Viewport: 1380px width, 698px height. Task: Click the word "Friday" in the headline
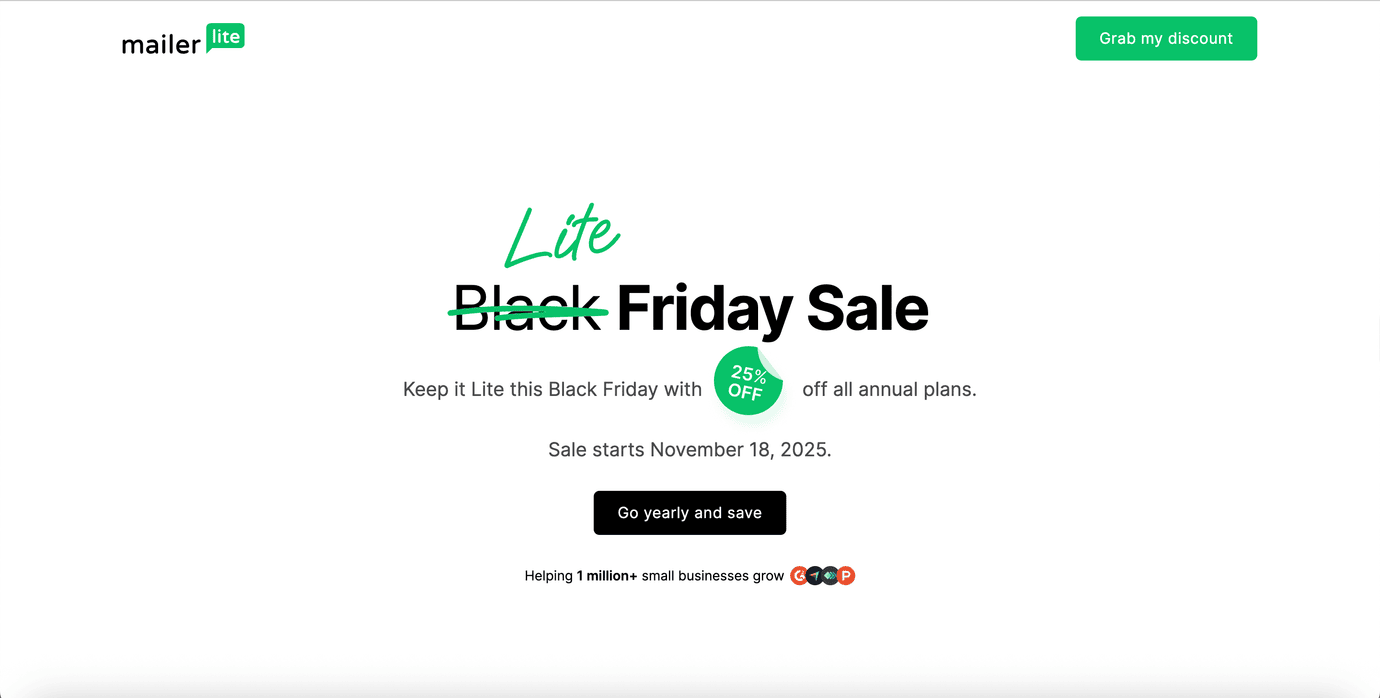pyautogui.click(x=704, y=308)
